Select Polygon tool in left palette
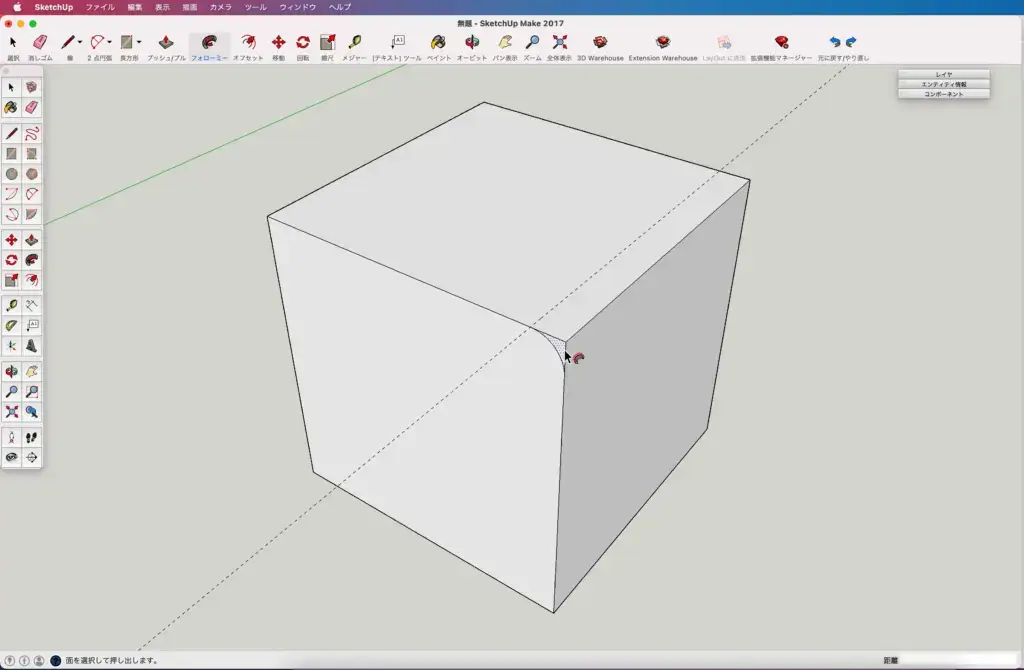The height and width of the screenshot is (670, 1024). [x=31, y=174]
